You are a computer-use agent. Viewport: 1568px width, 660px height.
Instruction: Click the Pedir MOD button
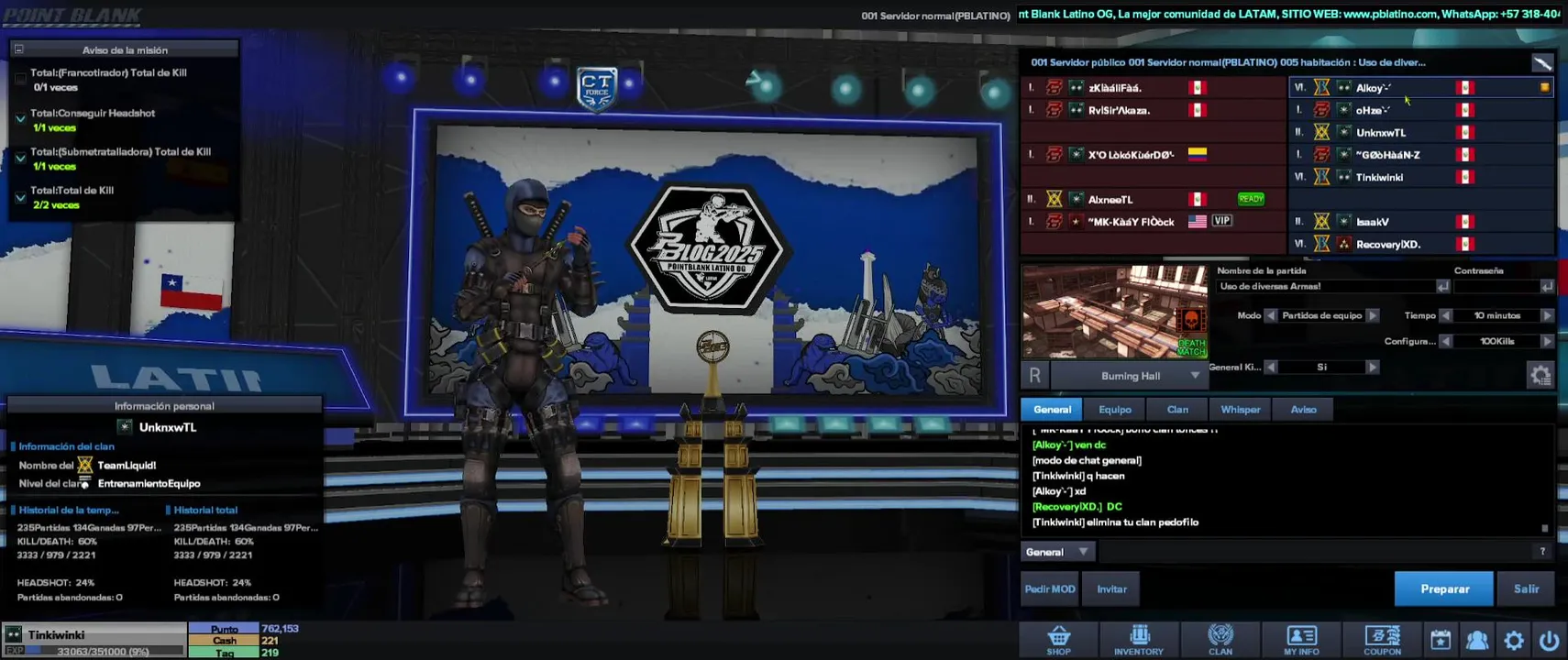(1050, 588)
